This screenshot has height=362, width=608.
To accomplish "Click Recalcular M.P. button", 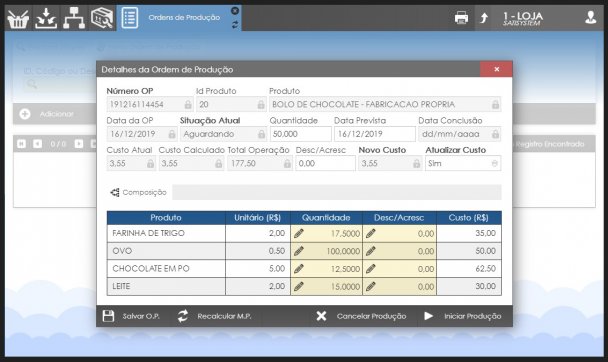I will tap(214, 316).
